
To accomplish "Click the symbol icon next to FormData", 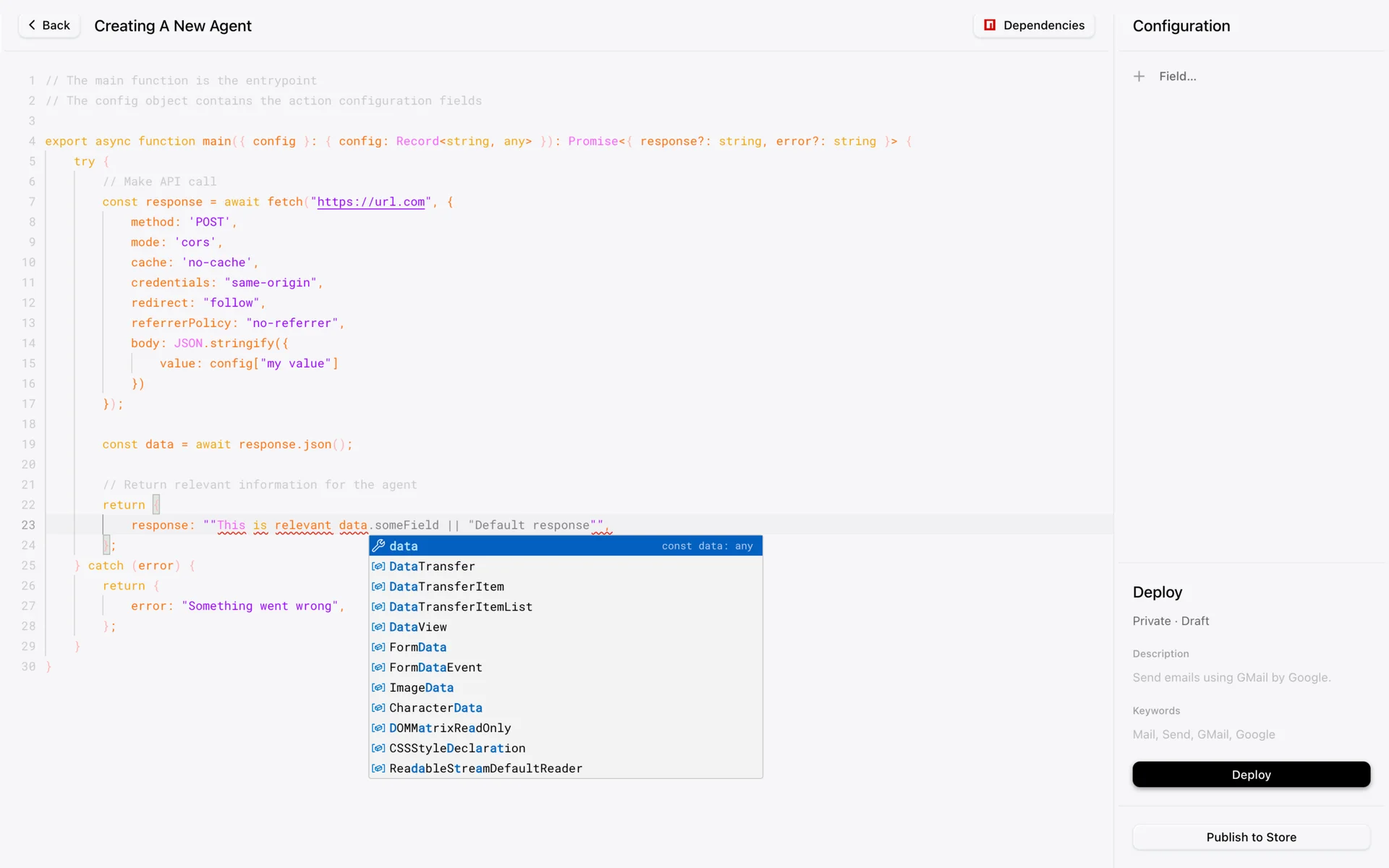I will [378, 647].
